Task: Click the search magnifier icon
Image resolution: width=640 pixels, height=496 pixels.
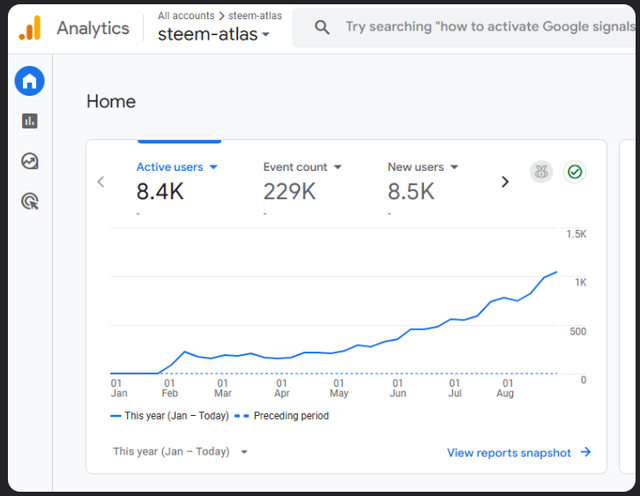Action: tap(322, 28)
